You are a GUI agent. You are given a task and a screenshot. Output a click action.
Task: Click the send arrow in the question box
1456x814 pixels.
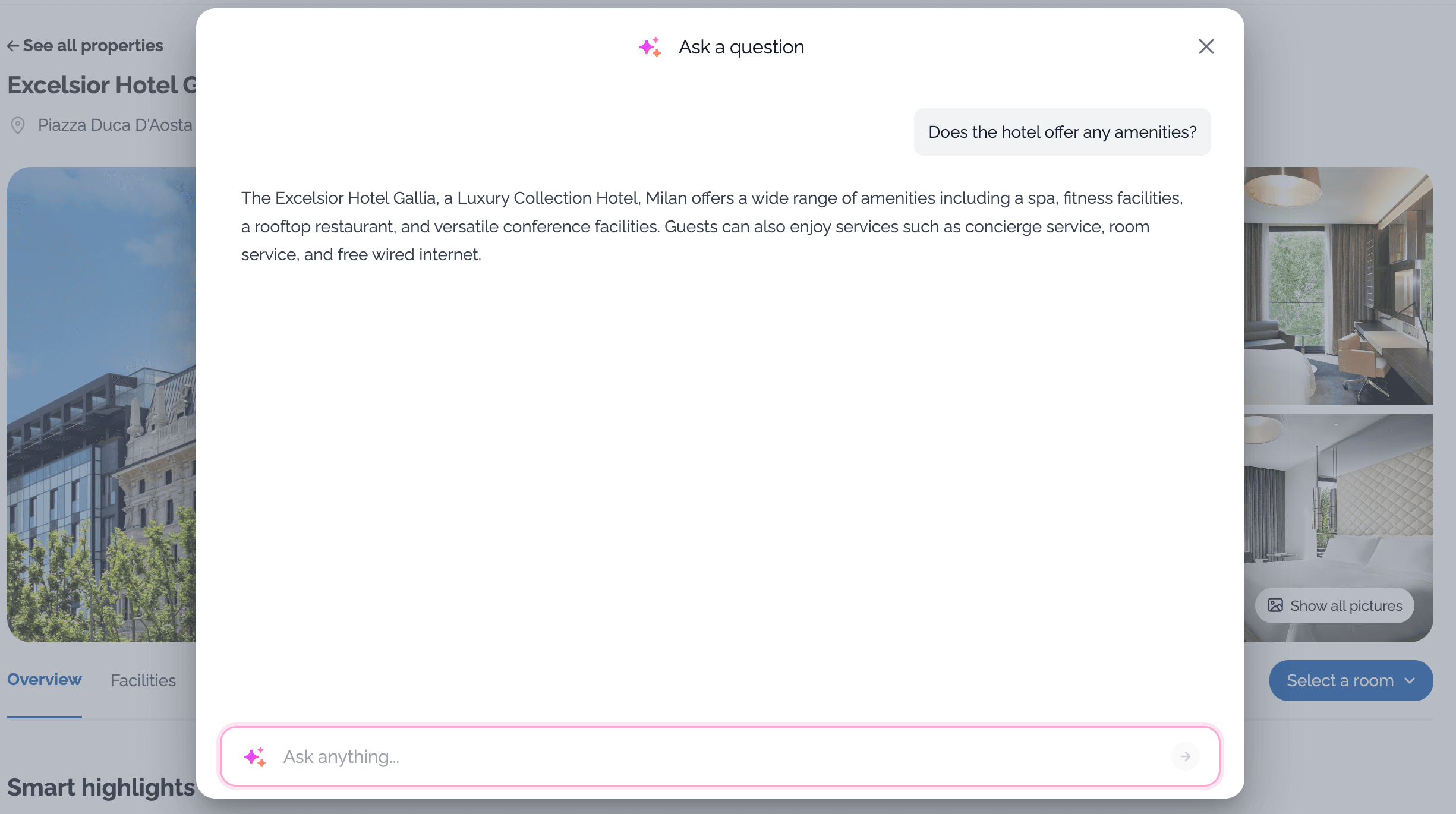click(1186, 756)
